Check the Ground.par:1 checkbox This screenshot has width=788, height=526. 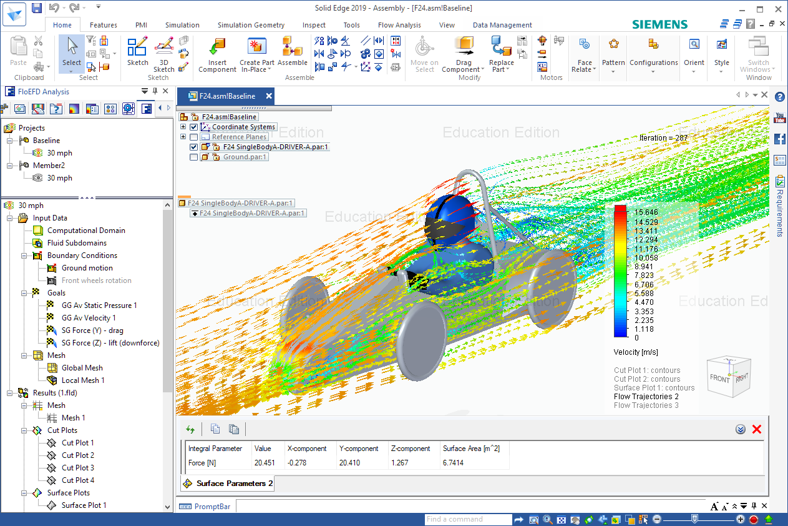[x=193, y=157]
